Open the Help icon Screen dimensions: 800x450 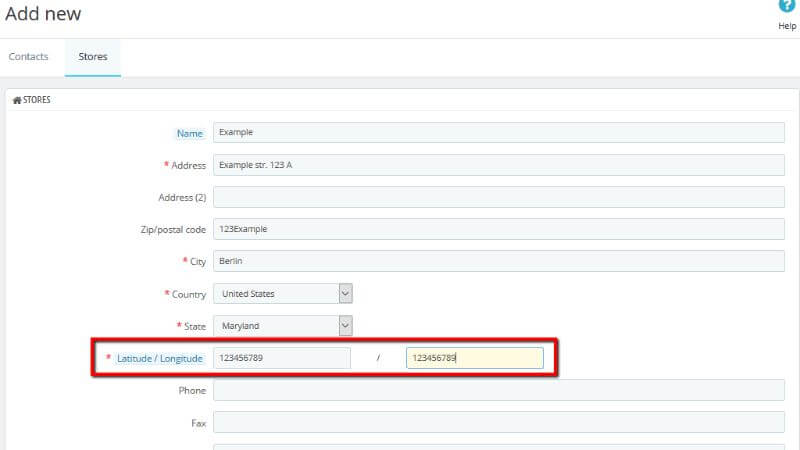click(786, 7)
